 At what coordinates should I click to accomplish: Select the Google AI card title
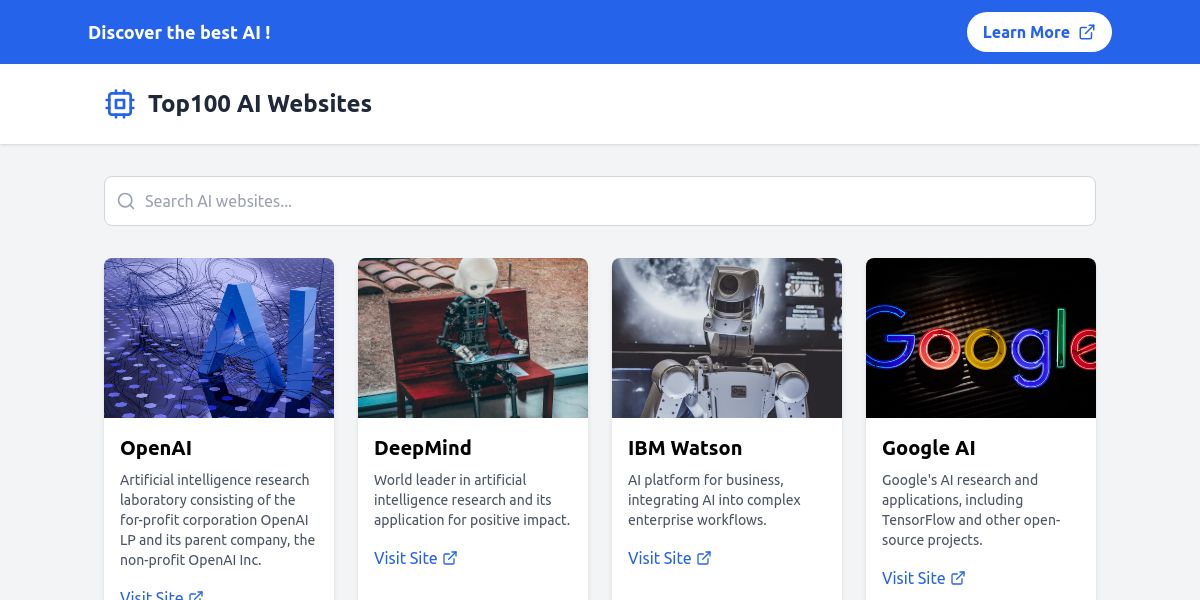pyautogui.click(x=929, y=448)
